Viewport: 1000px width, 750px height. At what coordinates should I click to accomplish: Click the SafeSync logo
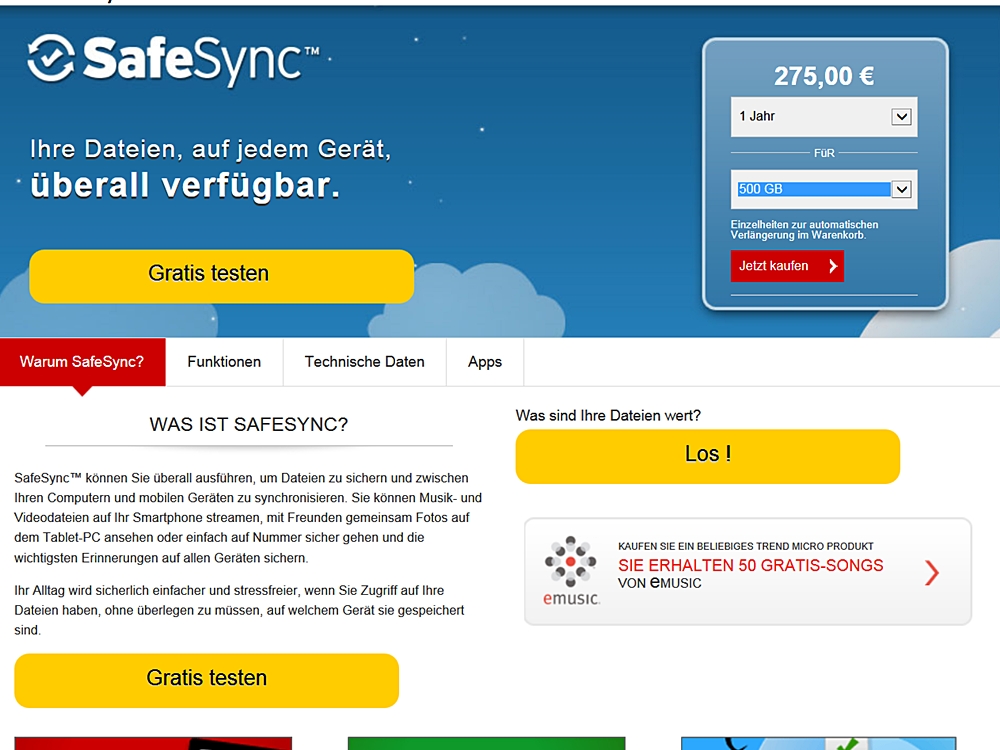(173, 59)
